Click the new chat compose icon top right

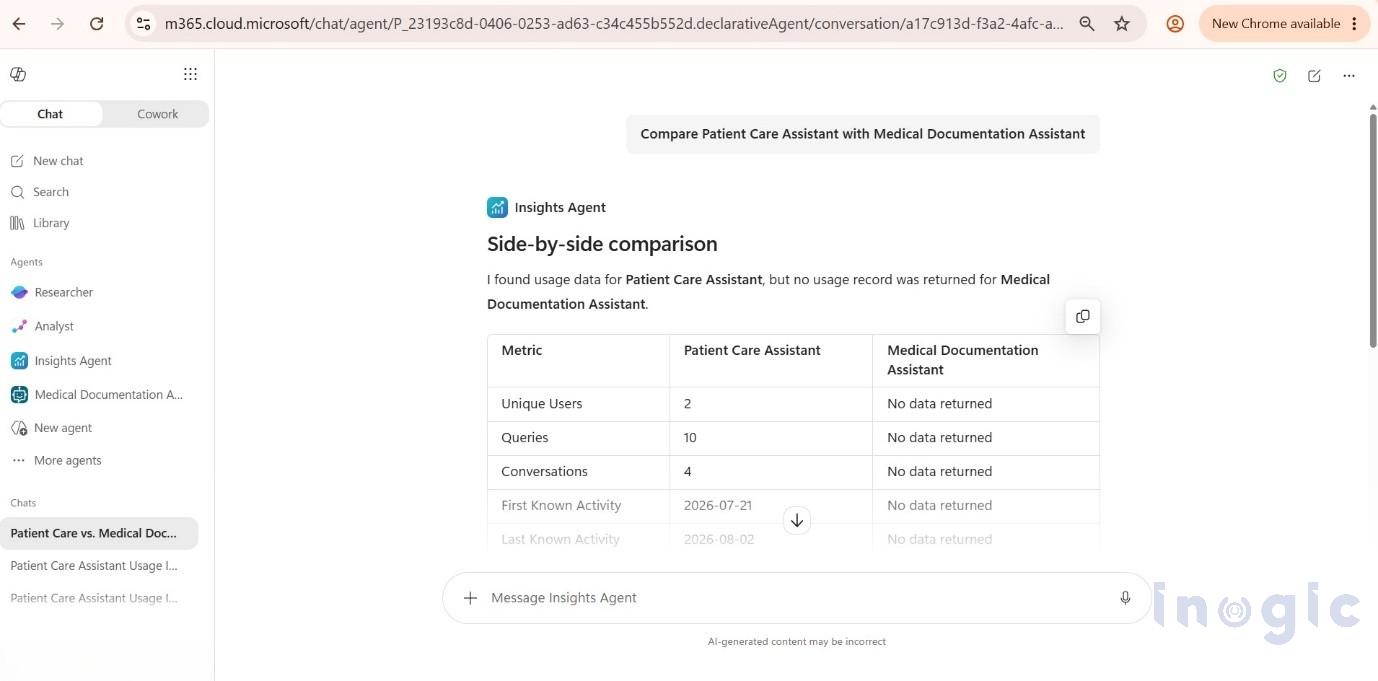(x=1314, y=75)
